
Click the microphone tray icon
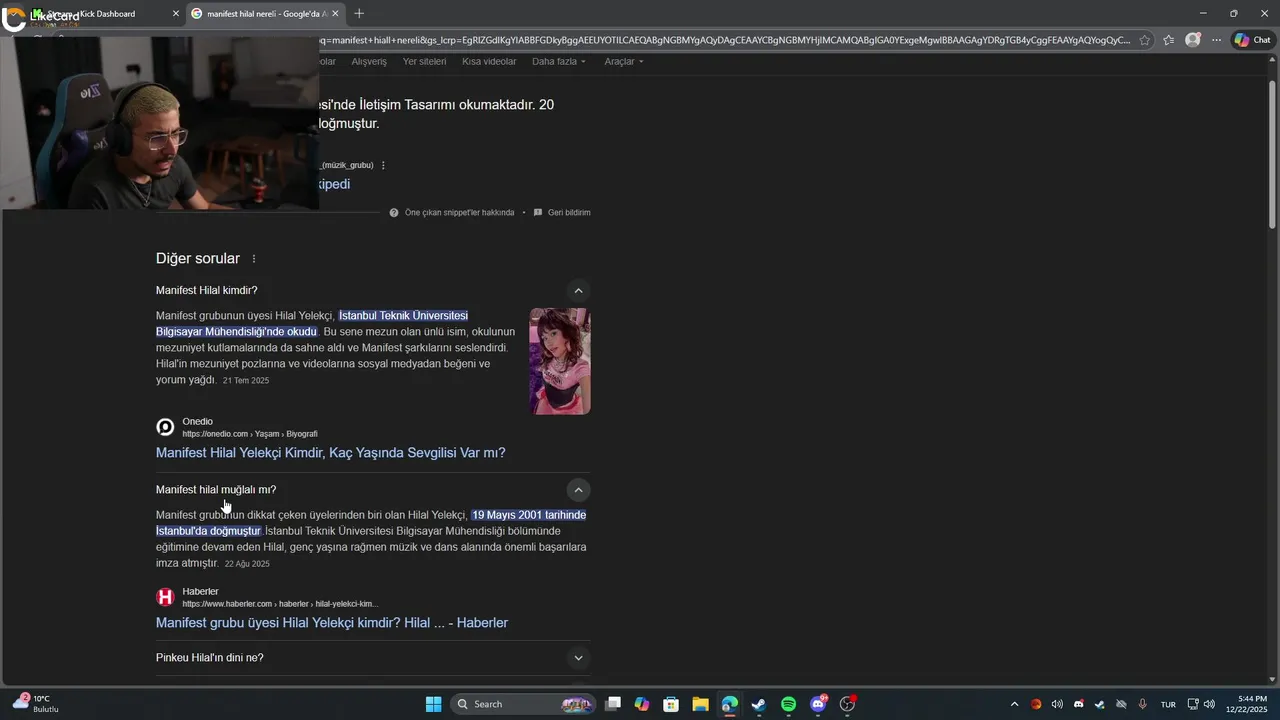1142,704
